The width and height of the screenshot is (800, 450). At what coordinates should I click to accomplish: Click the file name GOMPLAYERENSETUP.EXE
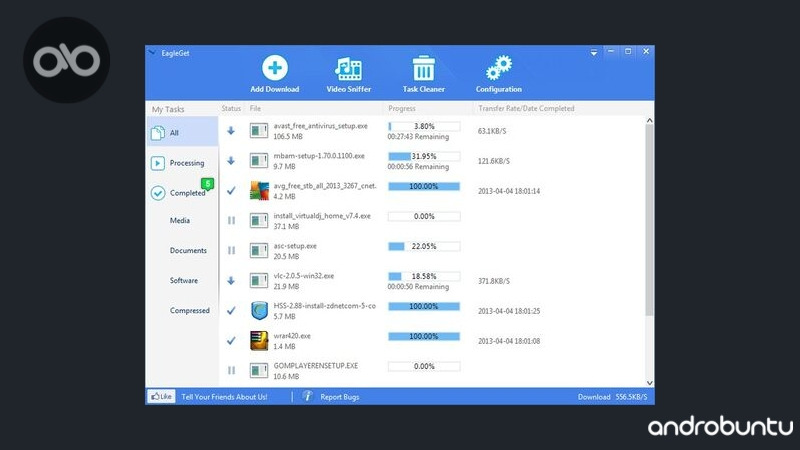coord(315,366)
